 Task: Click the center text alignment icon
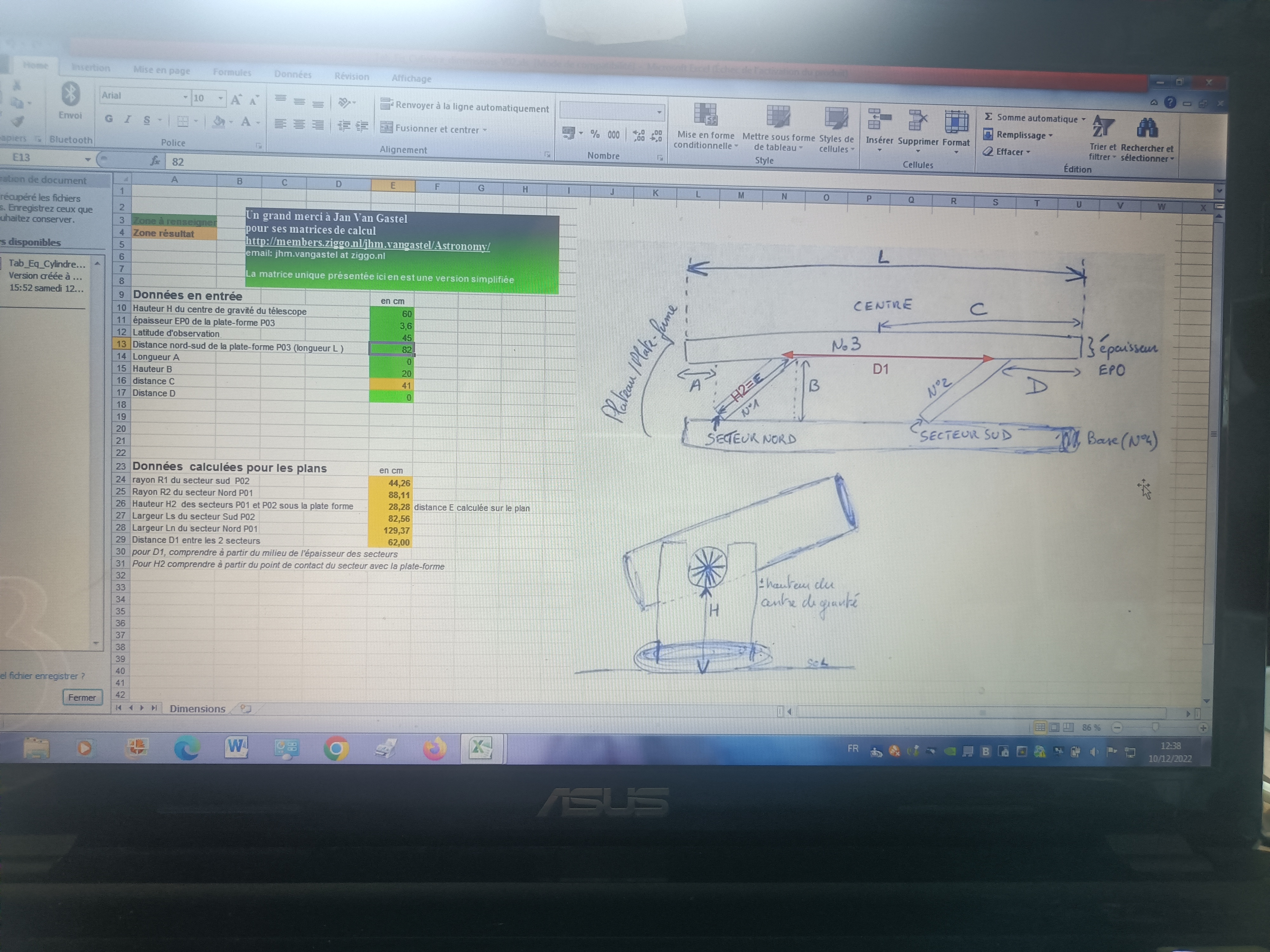click(299, 124)
